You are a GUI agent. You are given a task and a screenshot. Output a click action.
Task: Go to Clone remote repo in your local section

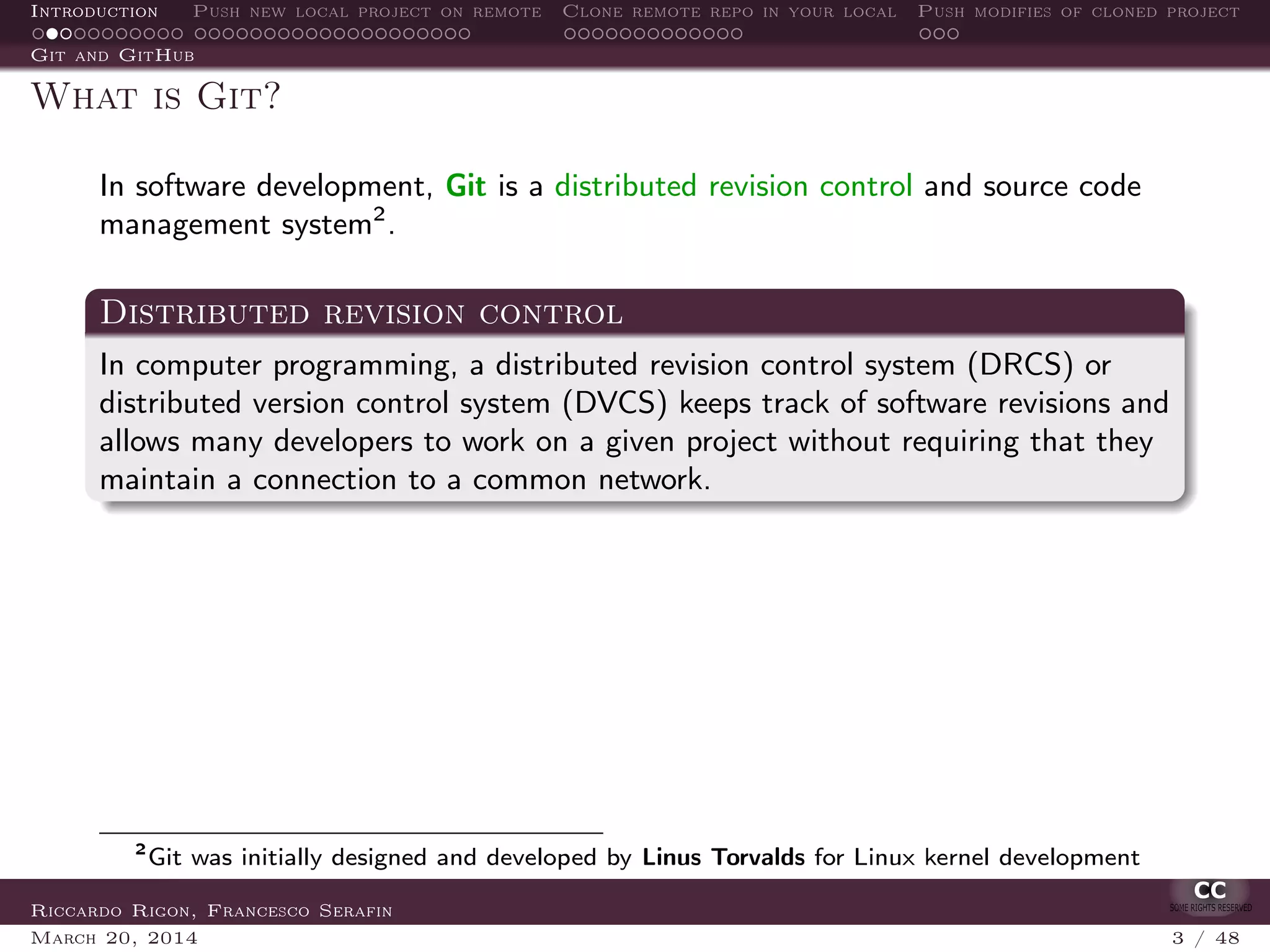pyautogui.click(x=729, y=12)
